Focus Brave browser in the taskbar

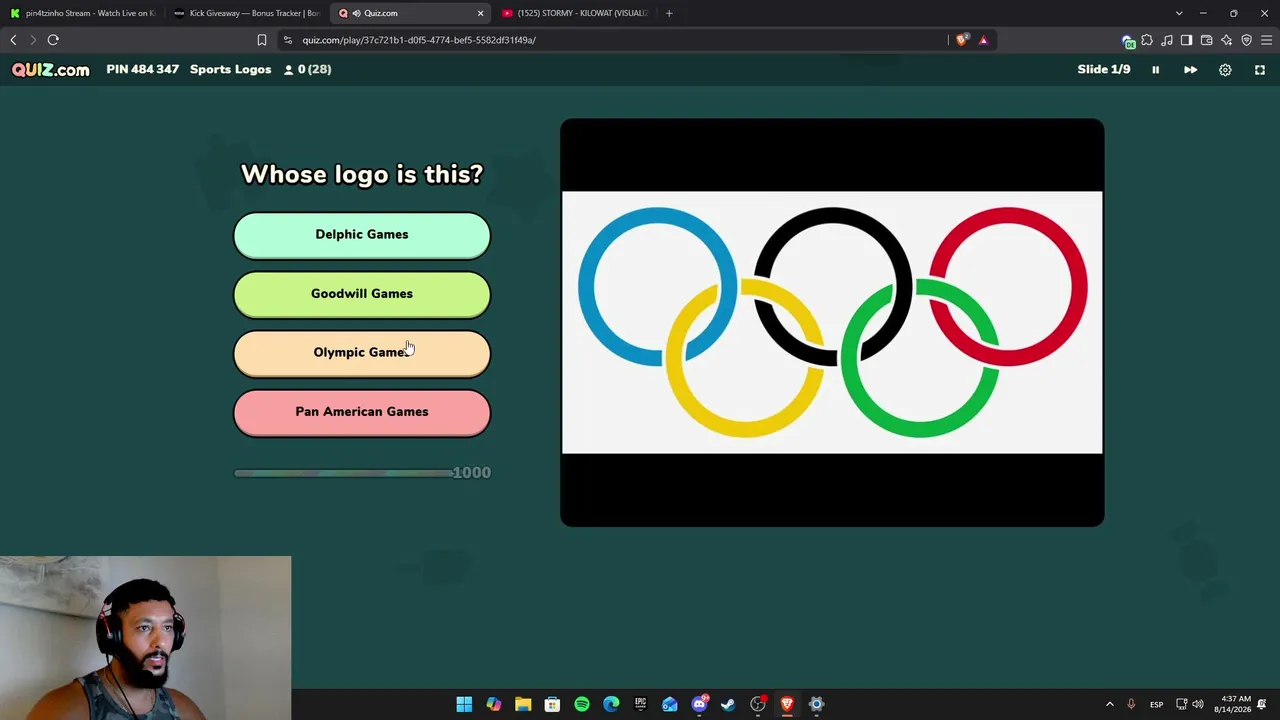point(787,704)
